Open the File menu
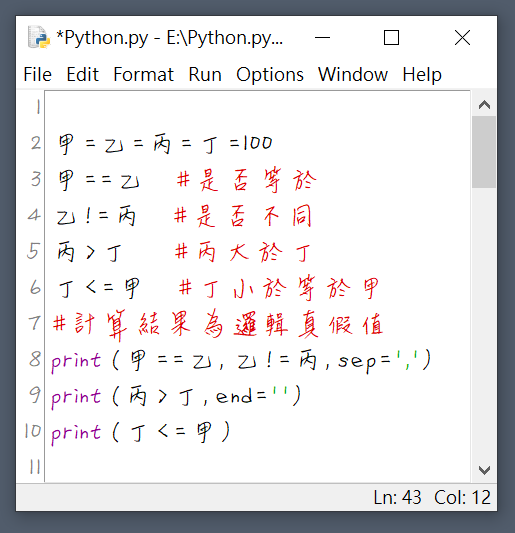 (37, 74)
